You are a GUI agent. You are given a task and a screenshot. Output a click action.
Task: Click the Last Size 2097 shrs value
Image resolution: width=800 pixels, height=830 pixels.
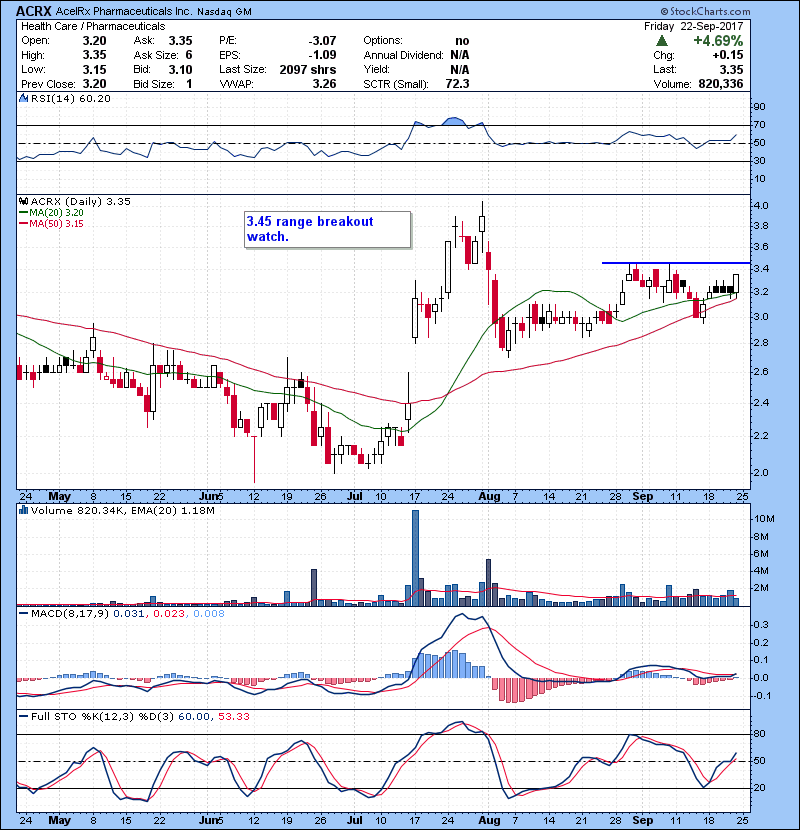coord(308,70)
